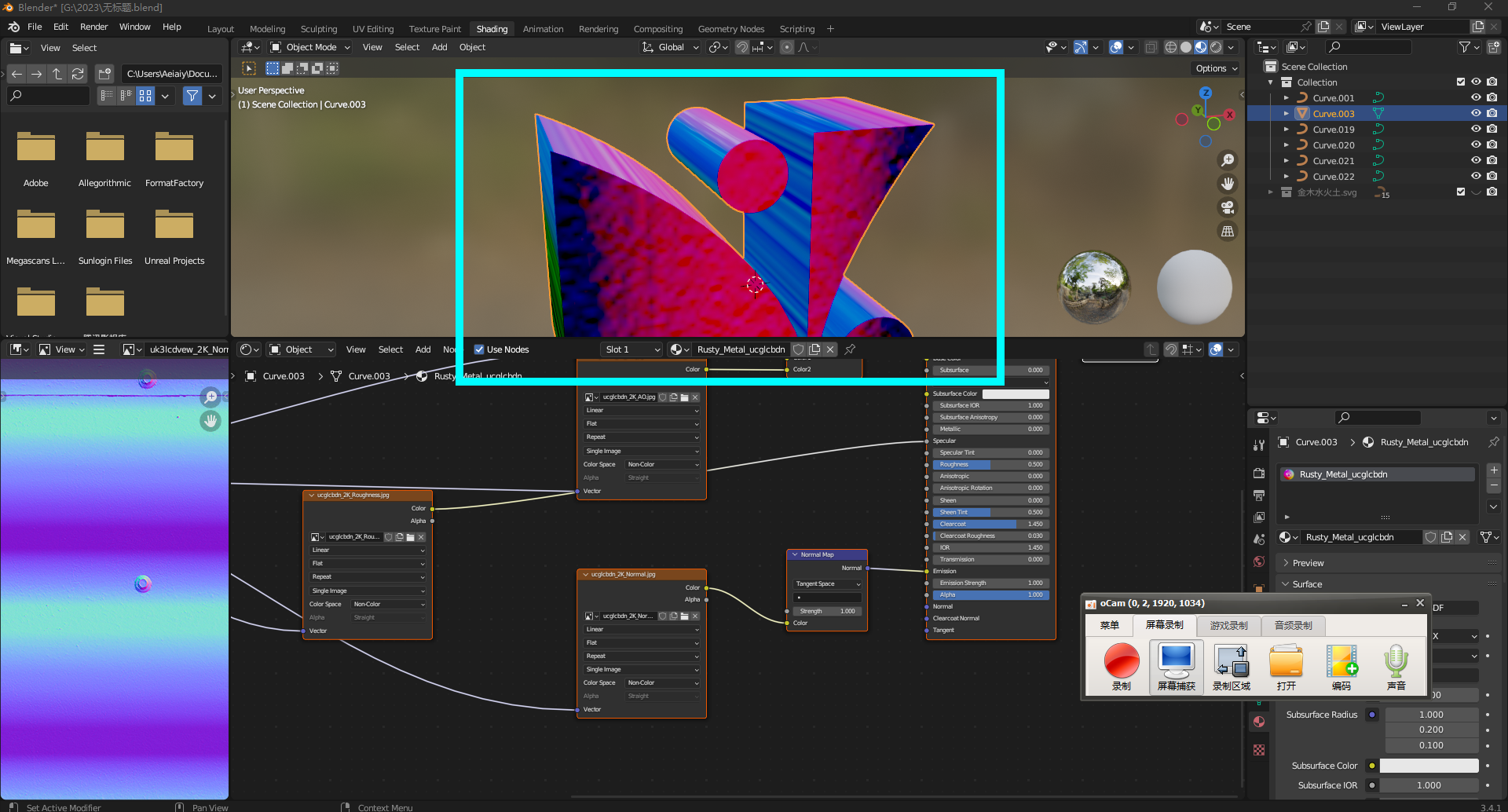The height and width of the screenshot is (812, 1508).
Task: Open the 3D viewport Add menu
Action: [439, 47]
